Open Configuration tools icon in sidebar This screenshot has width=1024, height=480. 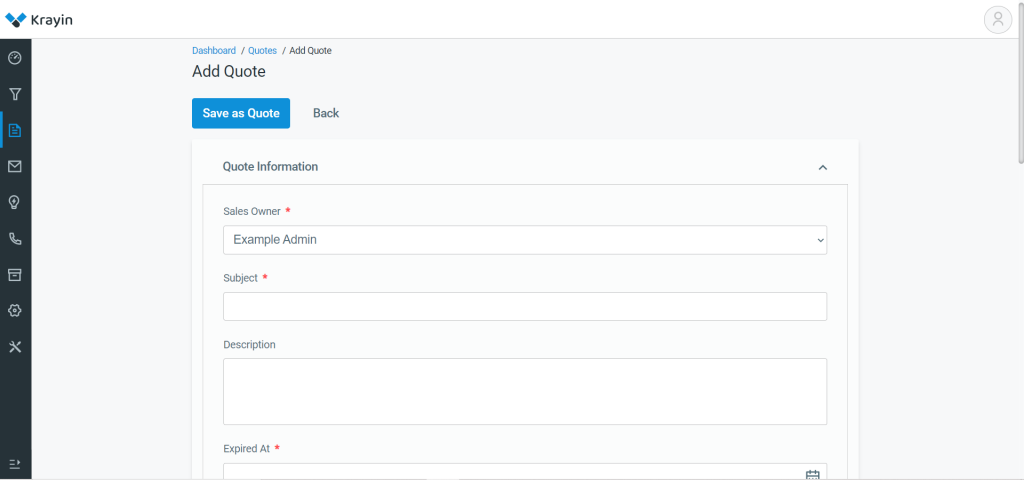tap(15, 346)
